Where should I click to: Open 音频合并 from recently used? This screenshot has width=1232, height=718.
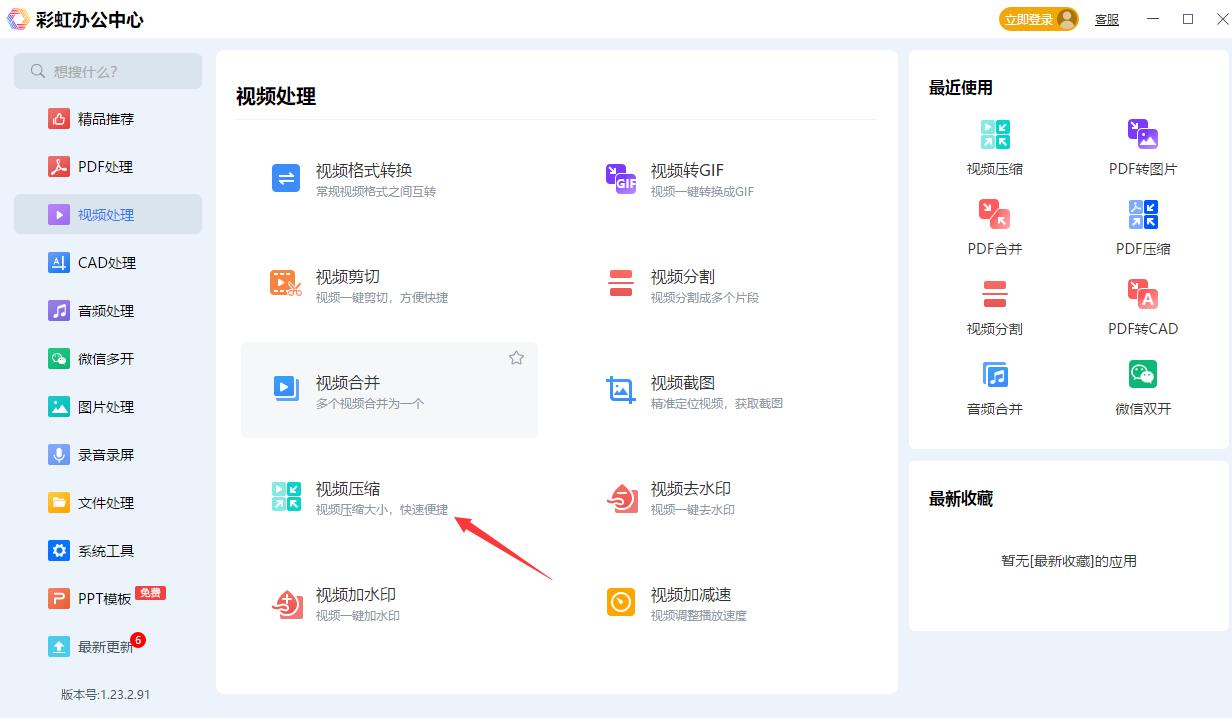point(994,383)
